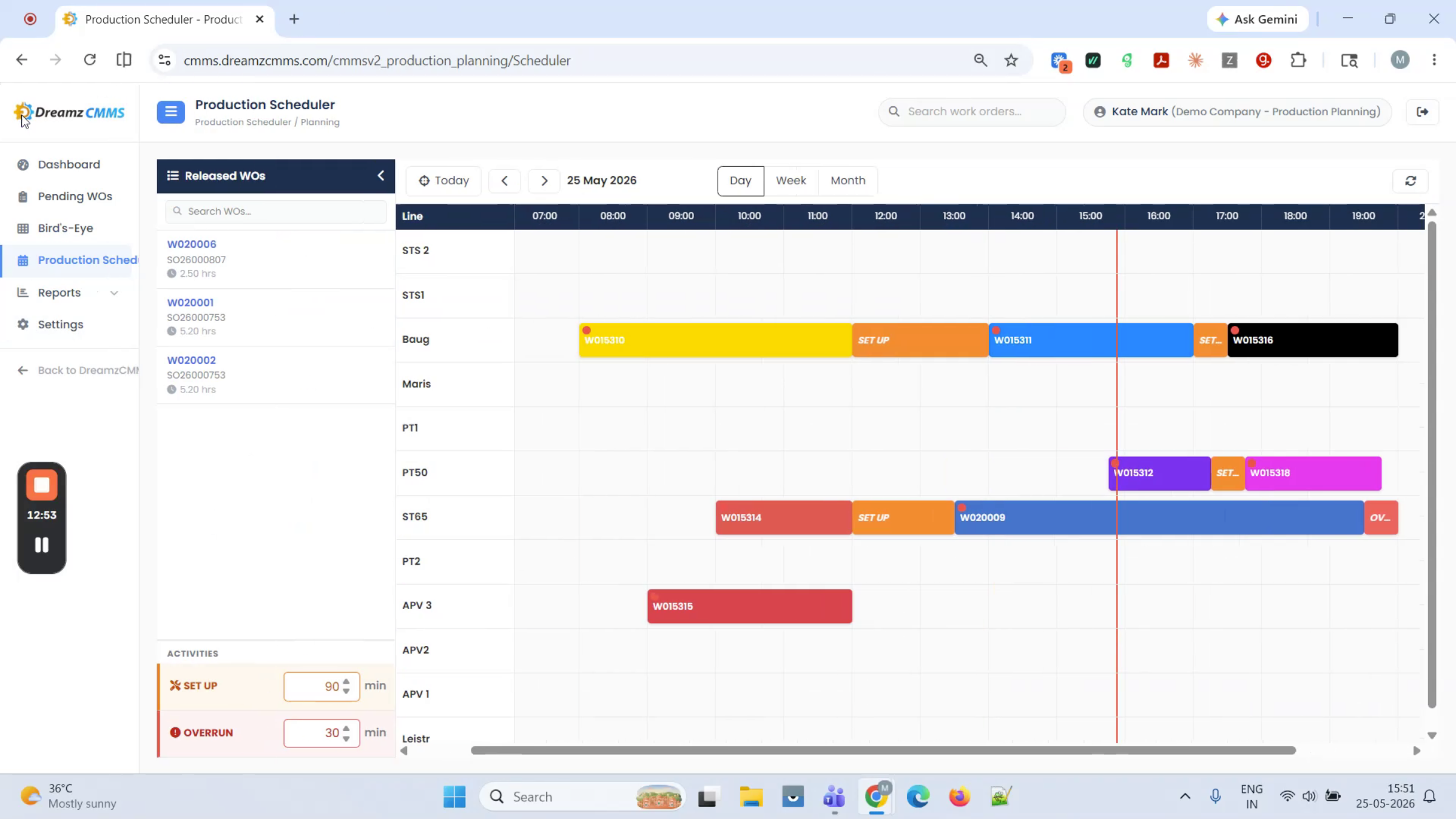Open work order W020006
Image resolution: width=1456 pixels, height=819 pixels.
[192, 244]
